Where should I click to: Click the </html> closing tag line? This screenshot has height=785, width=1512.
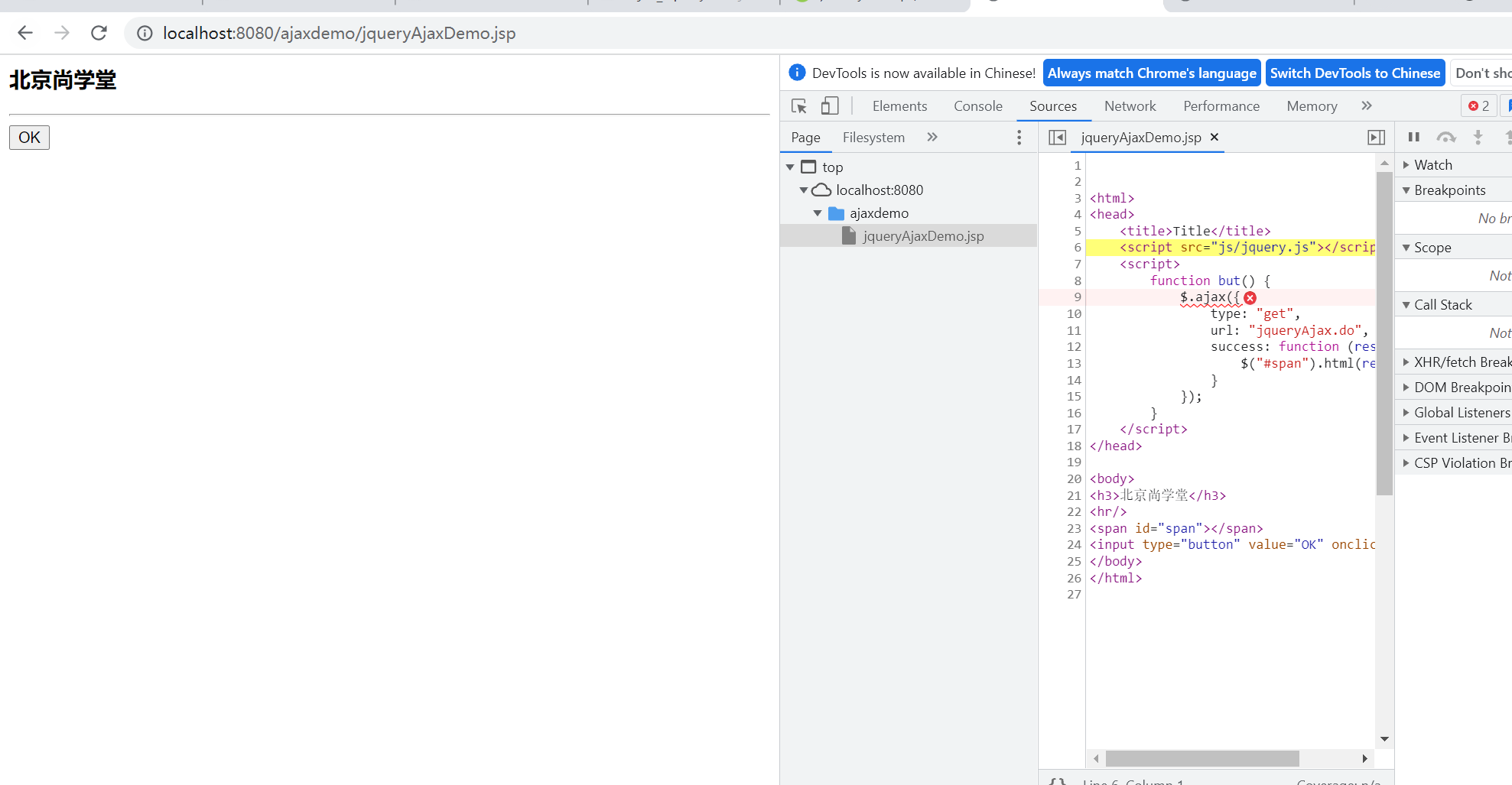(1116, 578)
